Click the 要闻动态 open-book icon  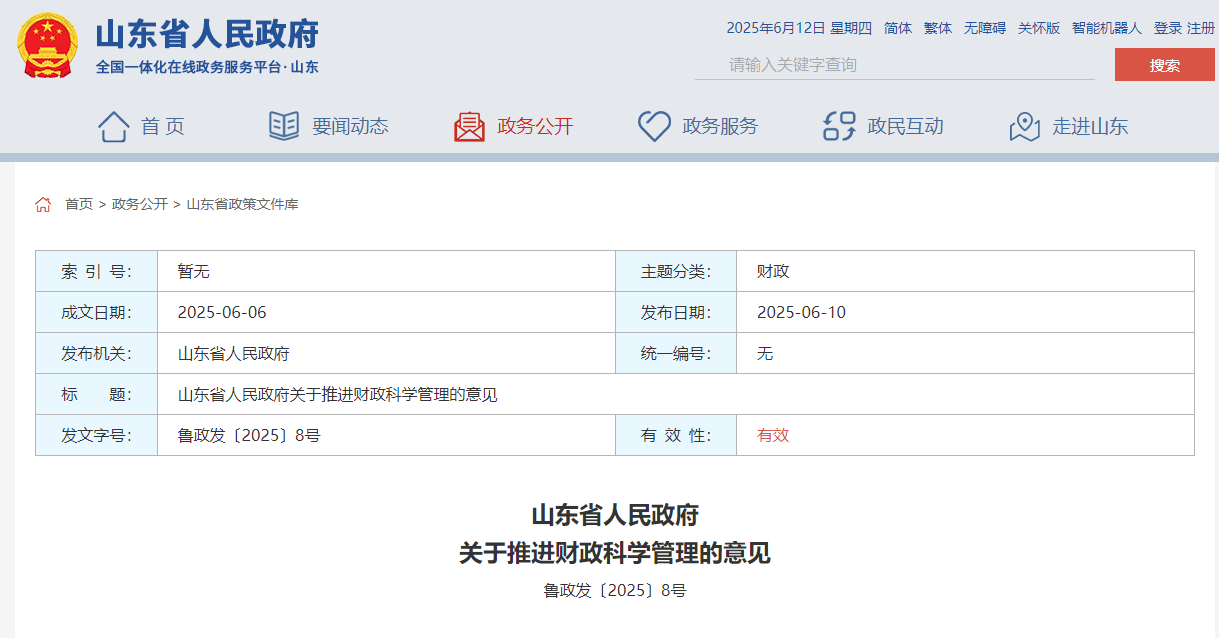point(284,126)
